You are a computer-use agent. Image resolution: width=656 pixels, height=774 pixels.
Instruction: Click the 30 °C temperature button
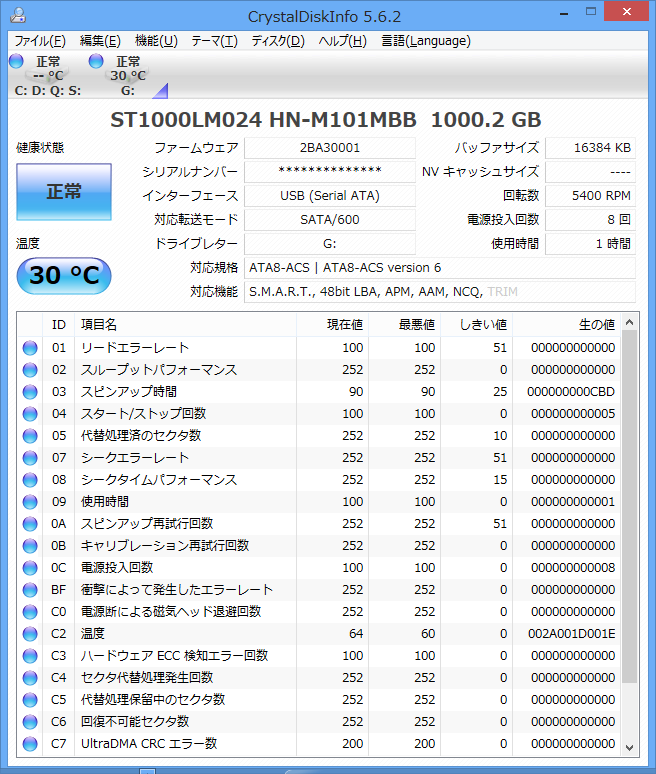point(64,275)
